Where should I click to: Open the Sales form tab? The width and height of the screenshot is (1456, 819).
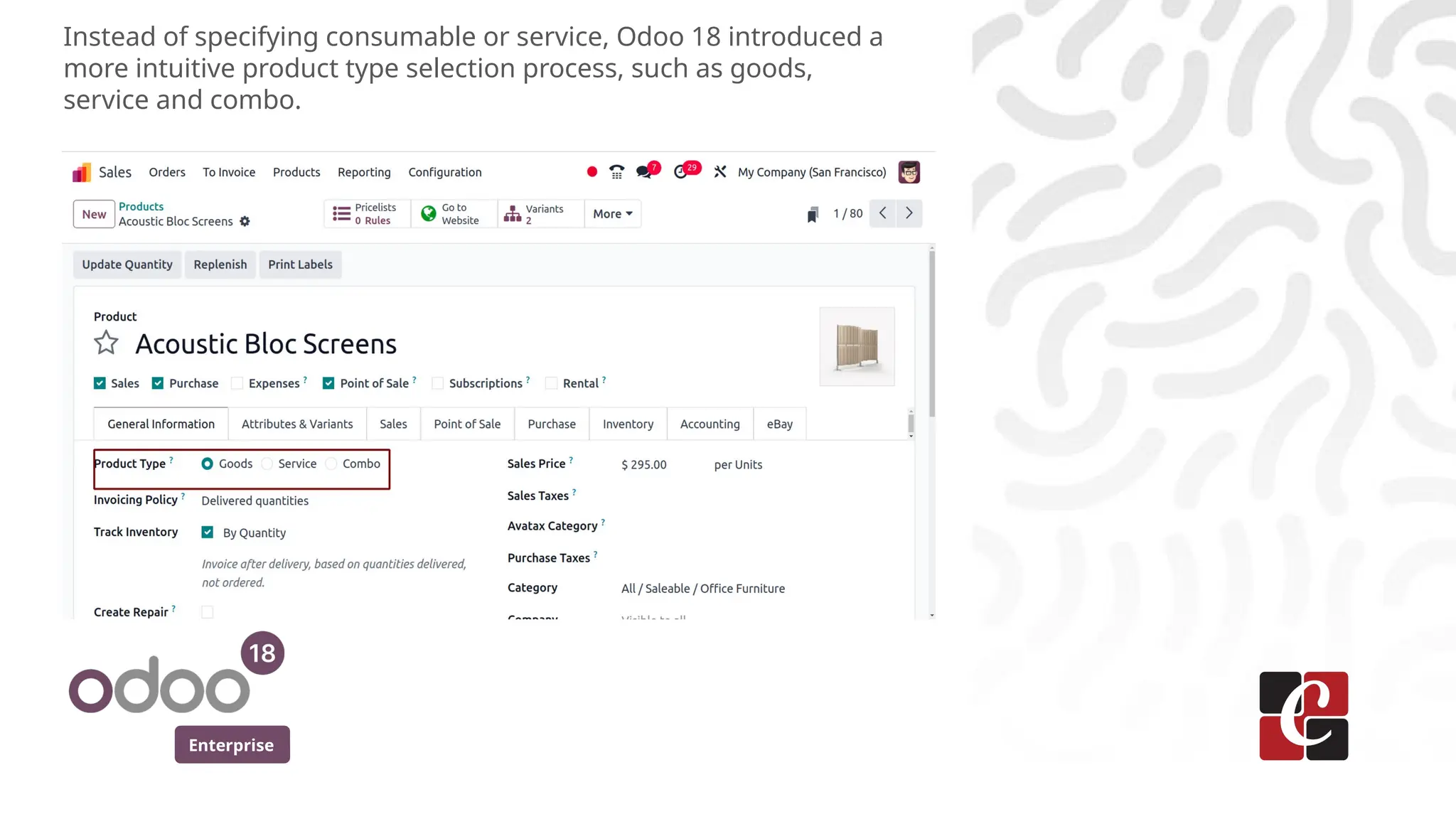pyautogui.click(x=393, y=424)
